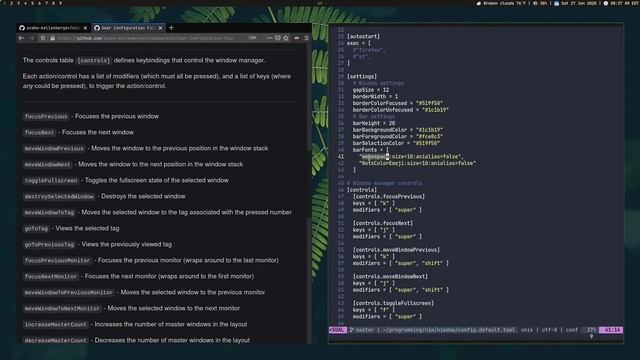Bookmark this page with the star icon

click(x=286, y=38)
